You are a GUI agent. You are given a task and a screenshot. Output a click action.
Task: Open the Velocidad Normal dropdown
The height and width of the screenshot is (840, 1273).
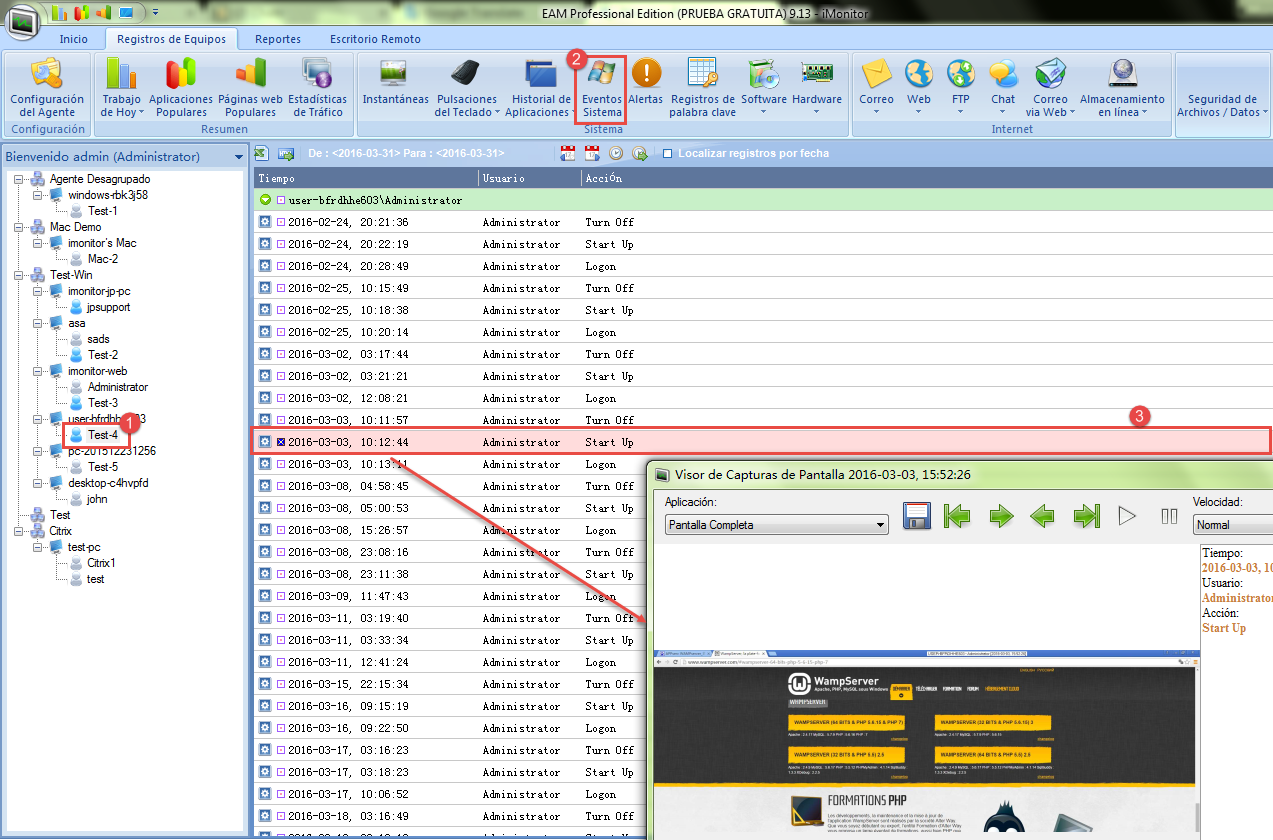click(x=1232, y=525)
